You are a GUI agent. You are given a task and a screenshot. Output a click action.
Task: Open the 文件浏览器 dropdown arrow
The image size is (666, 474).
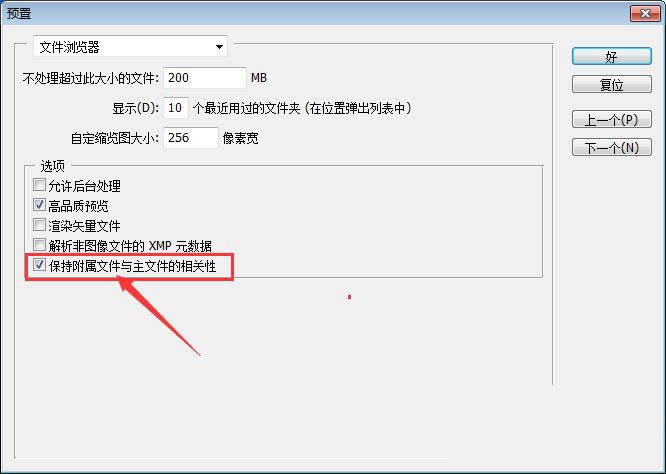click(x=219, y=47)
